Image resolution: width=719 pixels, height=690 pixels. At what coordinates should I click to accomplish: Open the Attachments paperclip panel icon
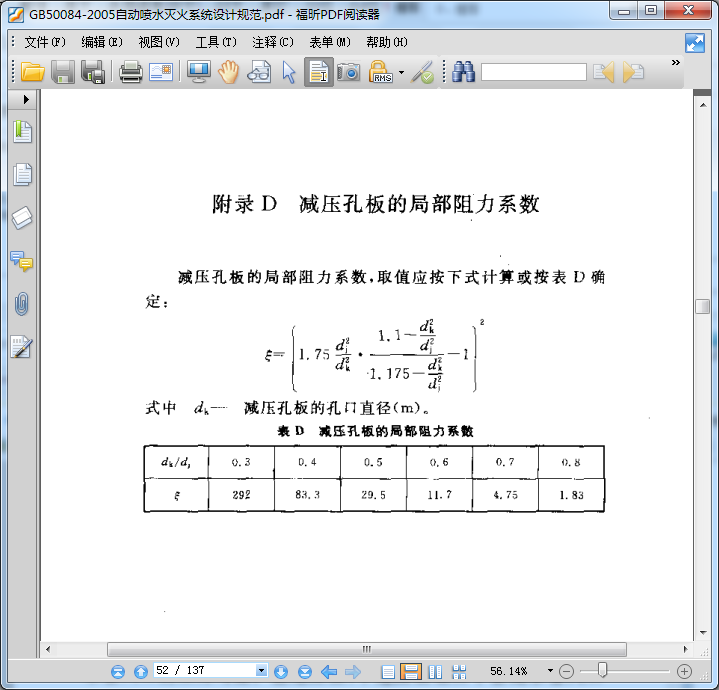coord(22,304)
